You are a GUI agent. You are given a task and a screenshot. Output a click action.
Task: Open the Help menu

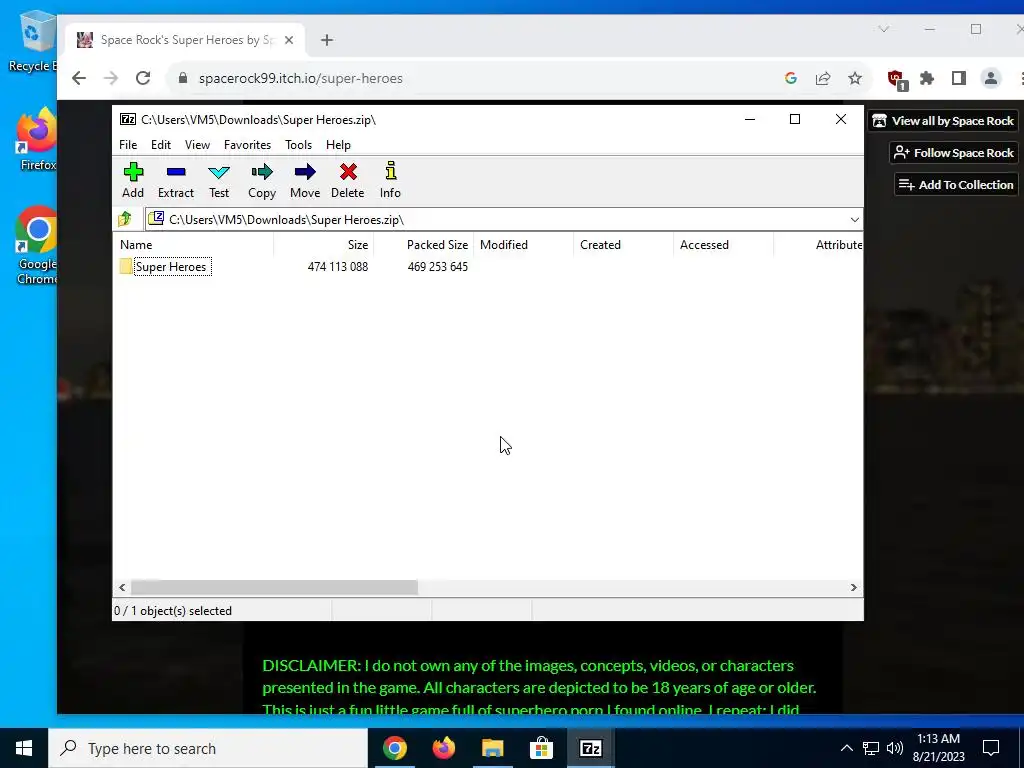338,145
